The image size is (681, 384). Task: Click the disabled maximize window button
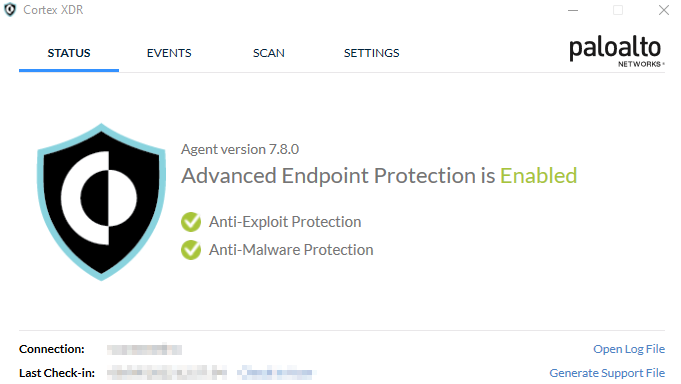618,10
